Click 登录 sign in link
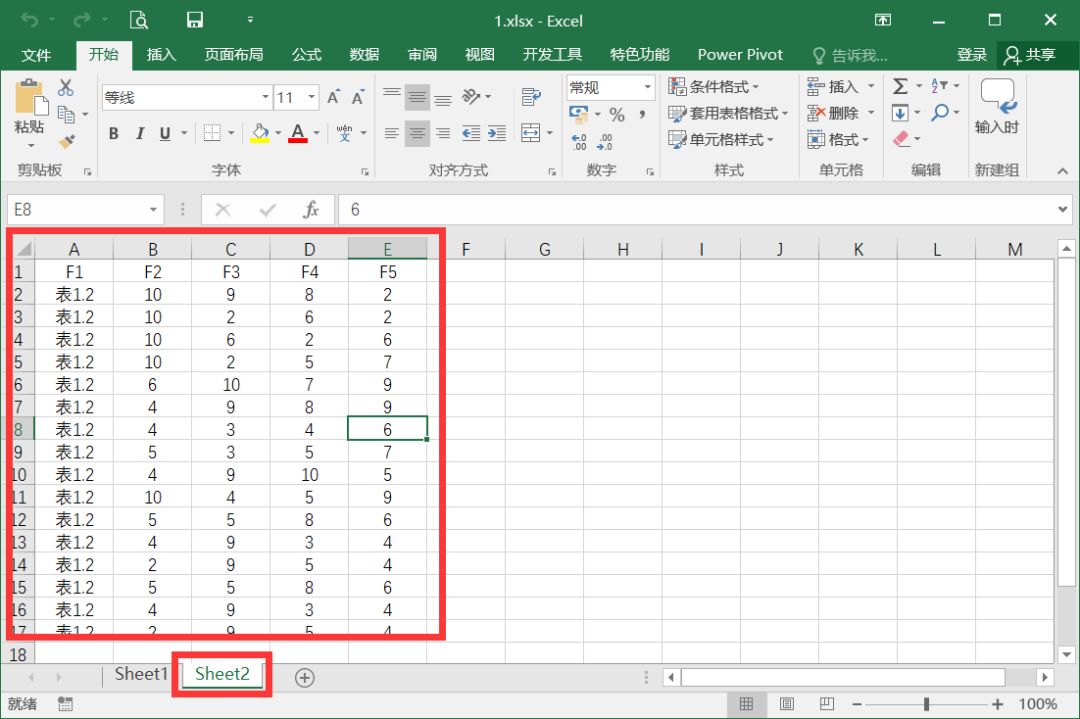 click(x=972, y=55)
